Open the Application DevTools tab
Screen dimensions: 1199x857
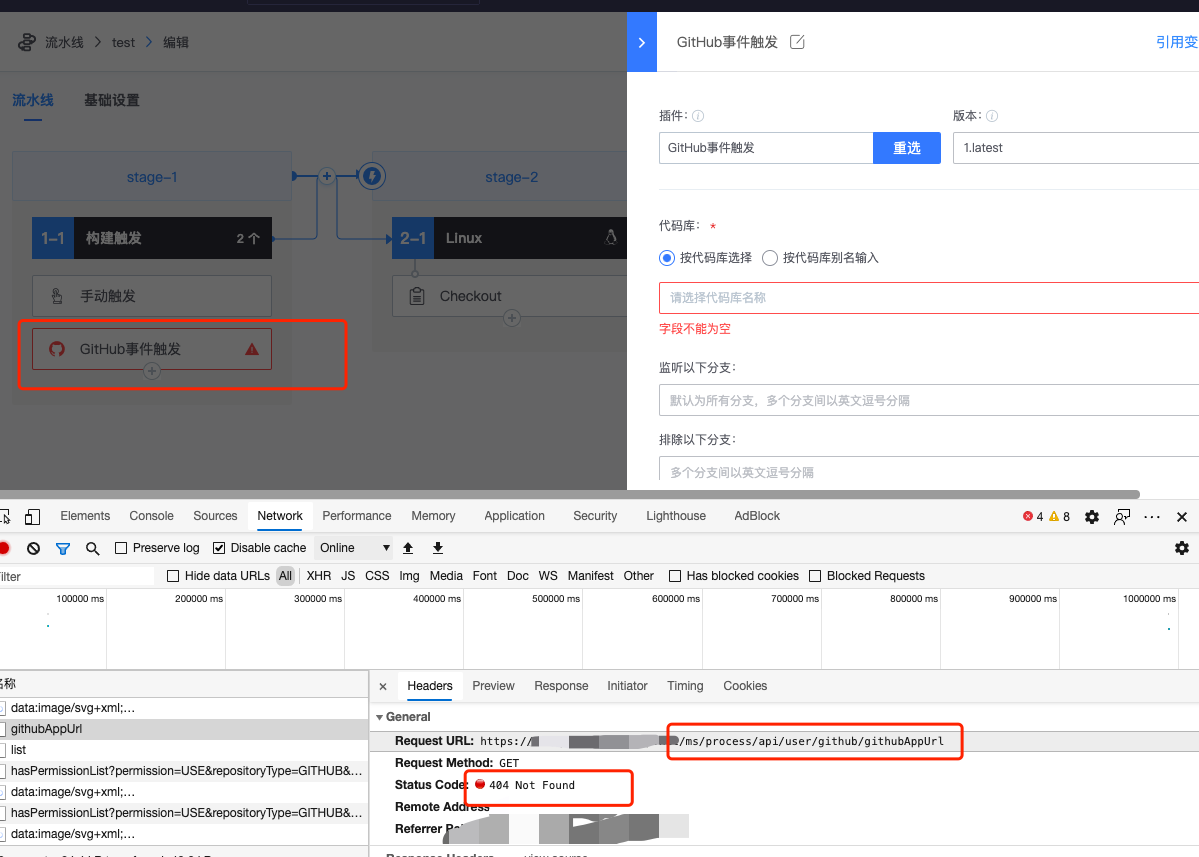515,516
